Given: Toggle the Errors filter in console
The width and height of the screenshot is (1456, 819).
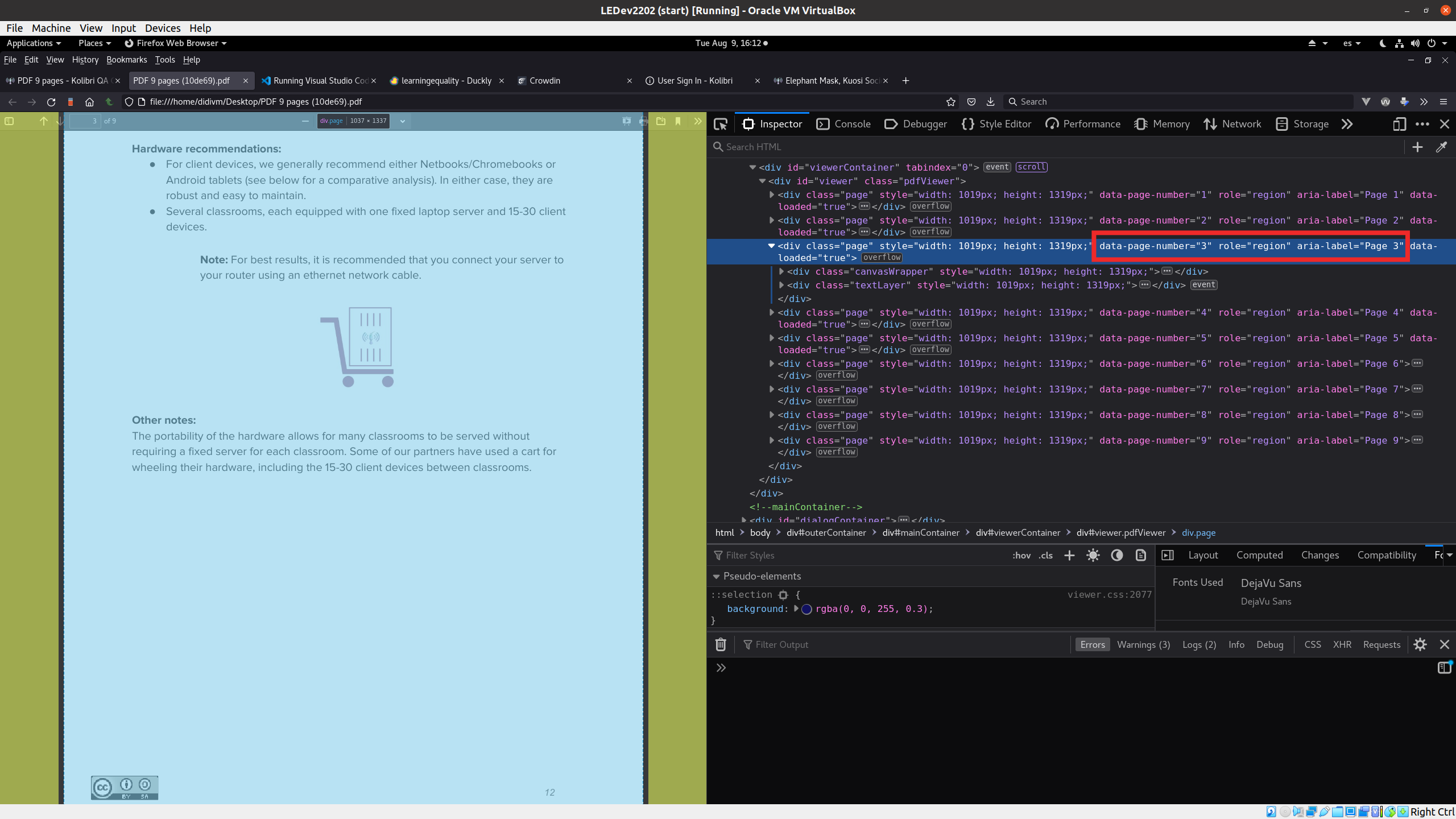Looking at the screenshot, I should click(x=1092, y=644).
